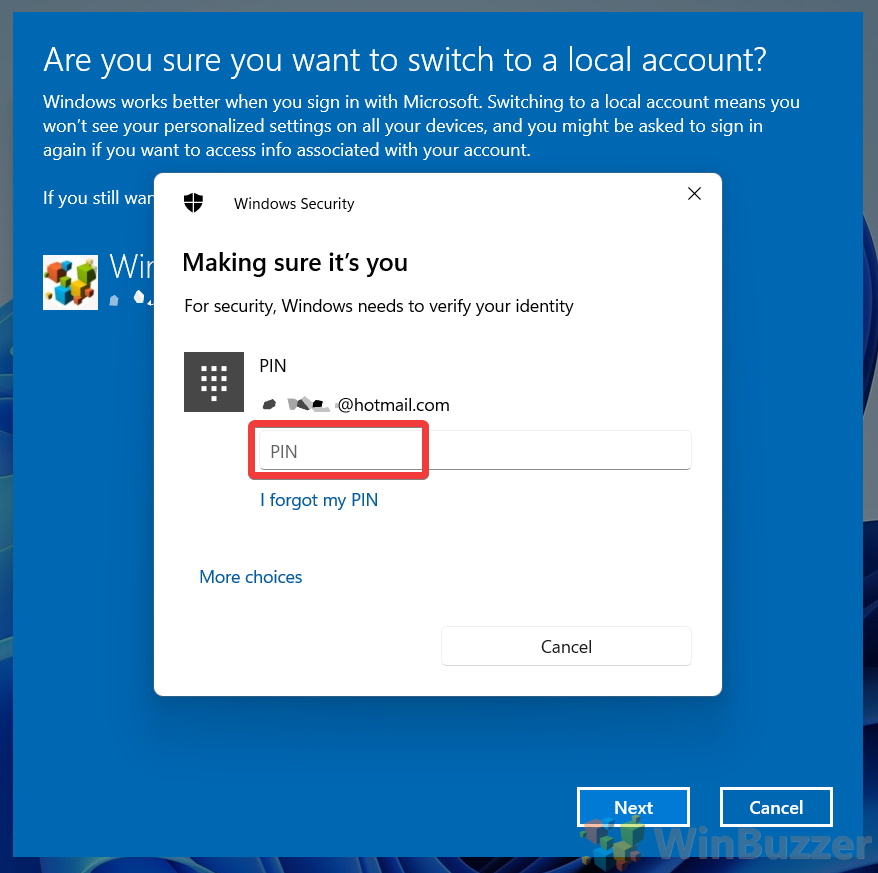This screenshot has height=873, width=878.
Task: Open 'More choices' sign-in options
Action: point(250,577)
